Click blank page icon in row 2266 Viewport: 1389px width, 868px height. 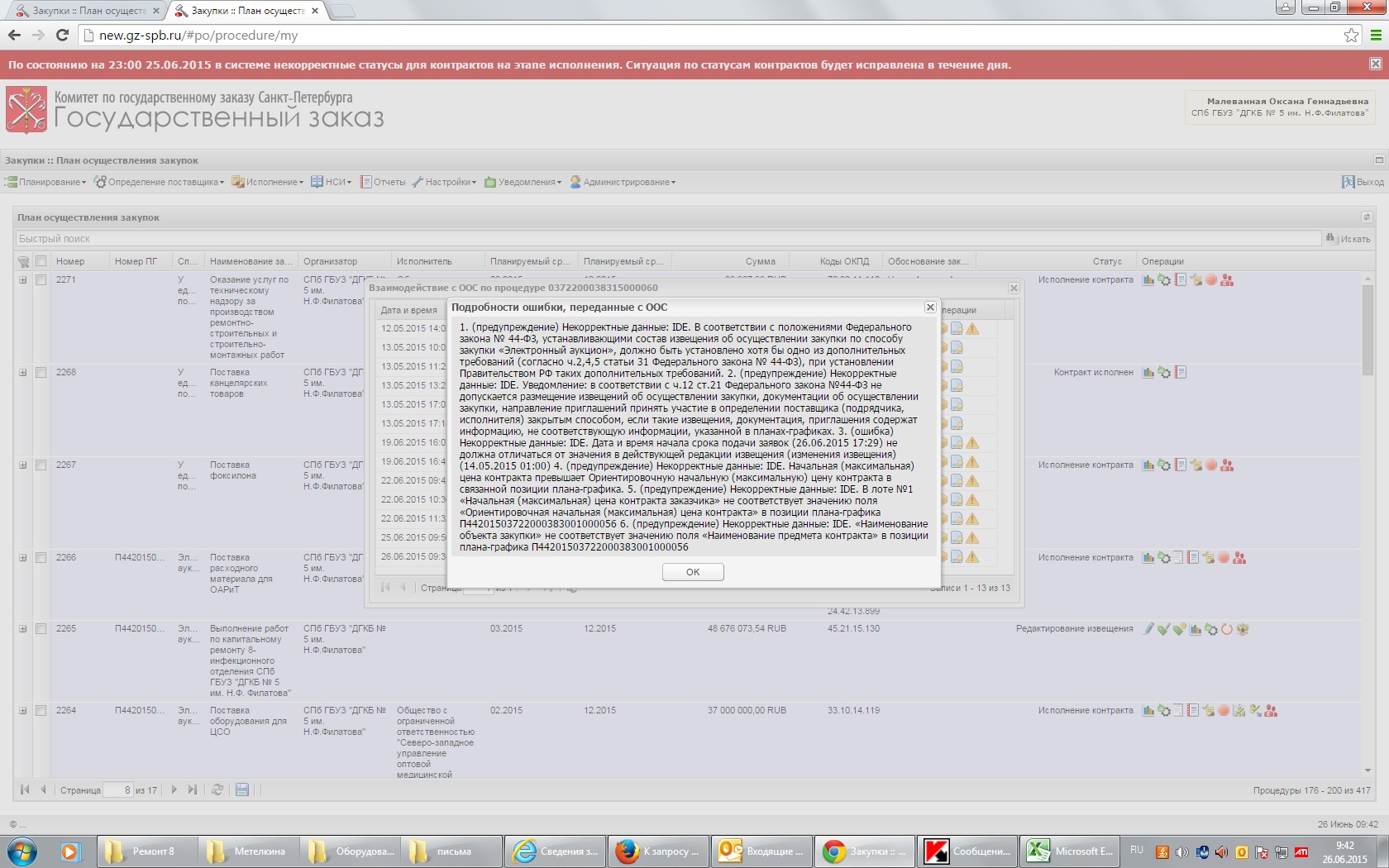pyautogui.click(x=1178, y=558)
